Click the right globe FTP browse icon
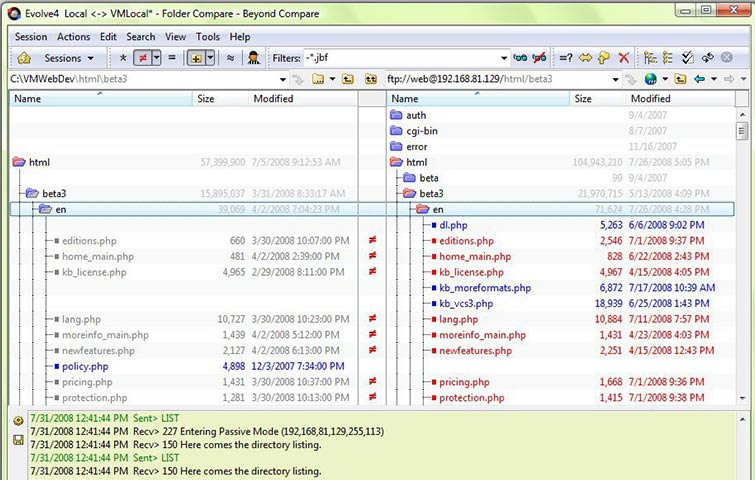The image size is (755, 480). [651, 79]
